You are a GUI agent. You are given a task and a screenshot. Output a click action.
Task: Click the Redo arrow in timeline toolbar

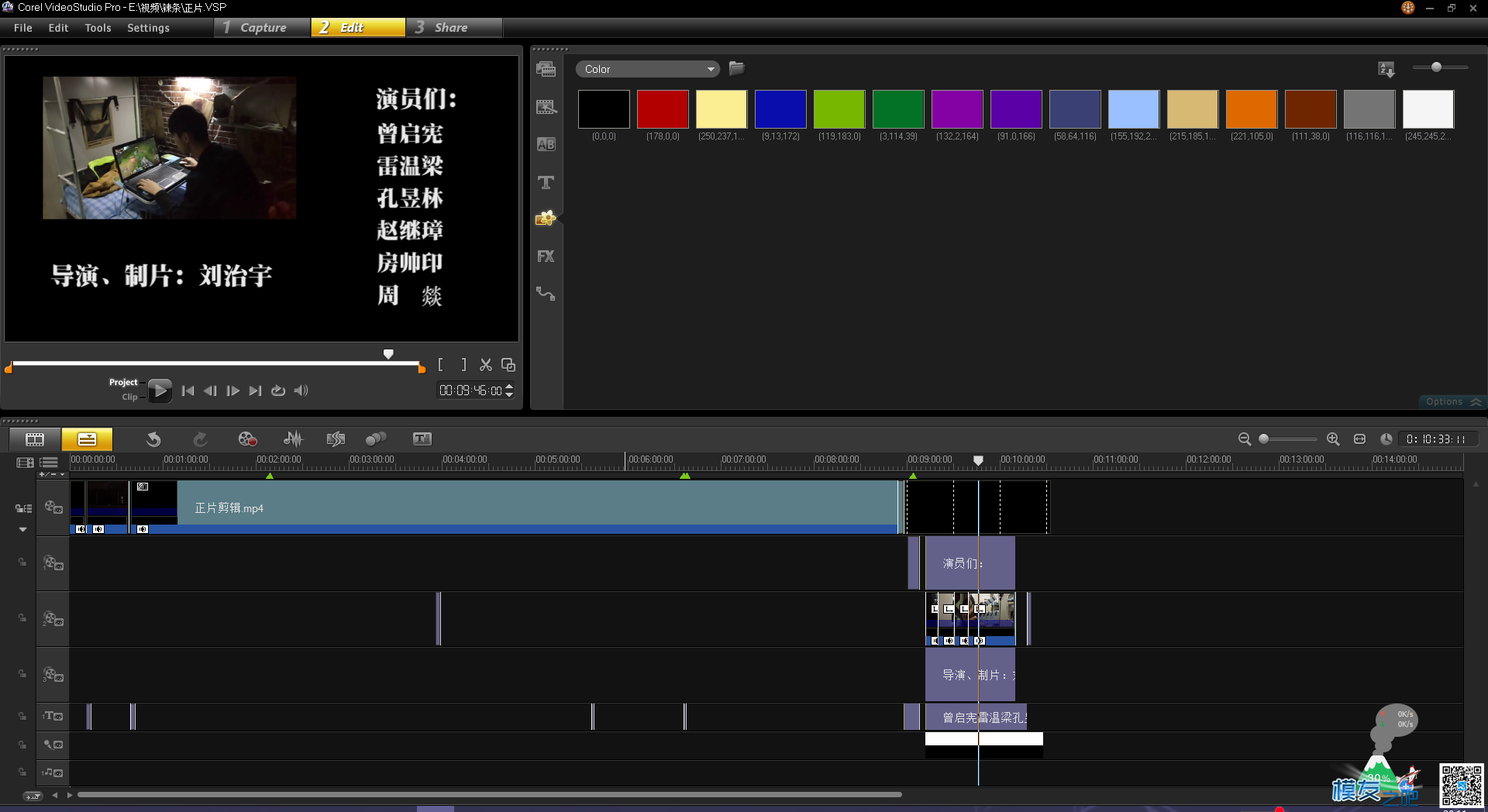coord(200,439)
